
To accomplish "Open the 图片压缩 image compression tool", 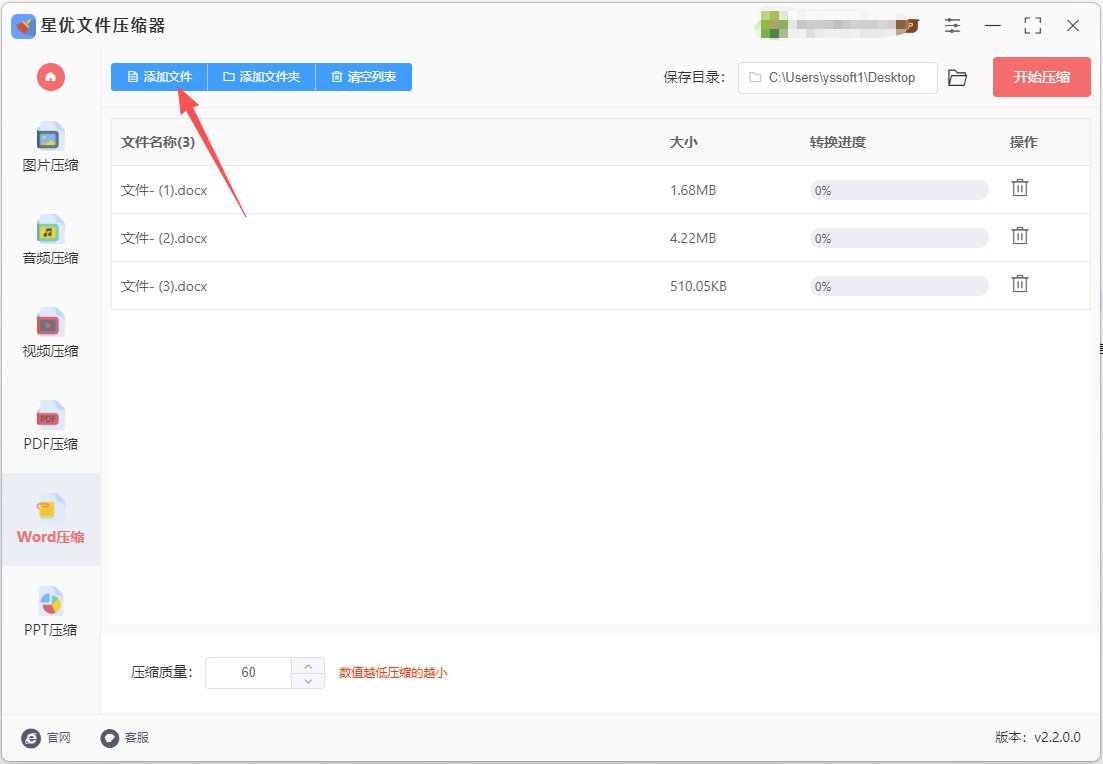I will point(50,148).
